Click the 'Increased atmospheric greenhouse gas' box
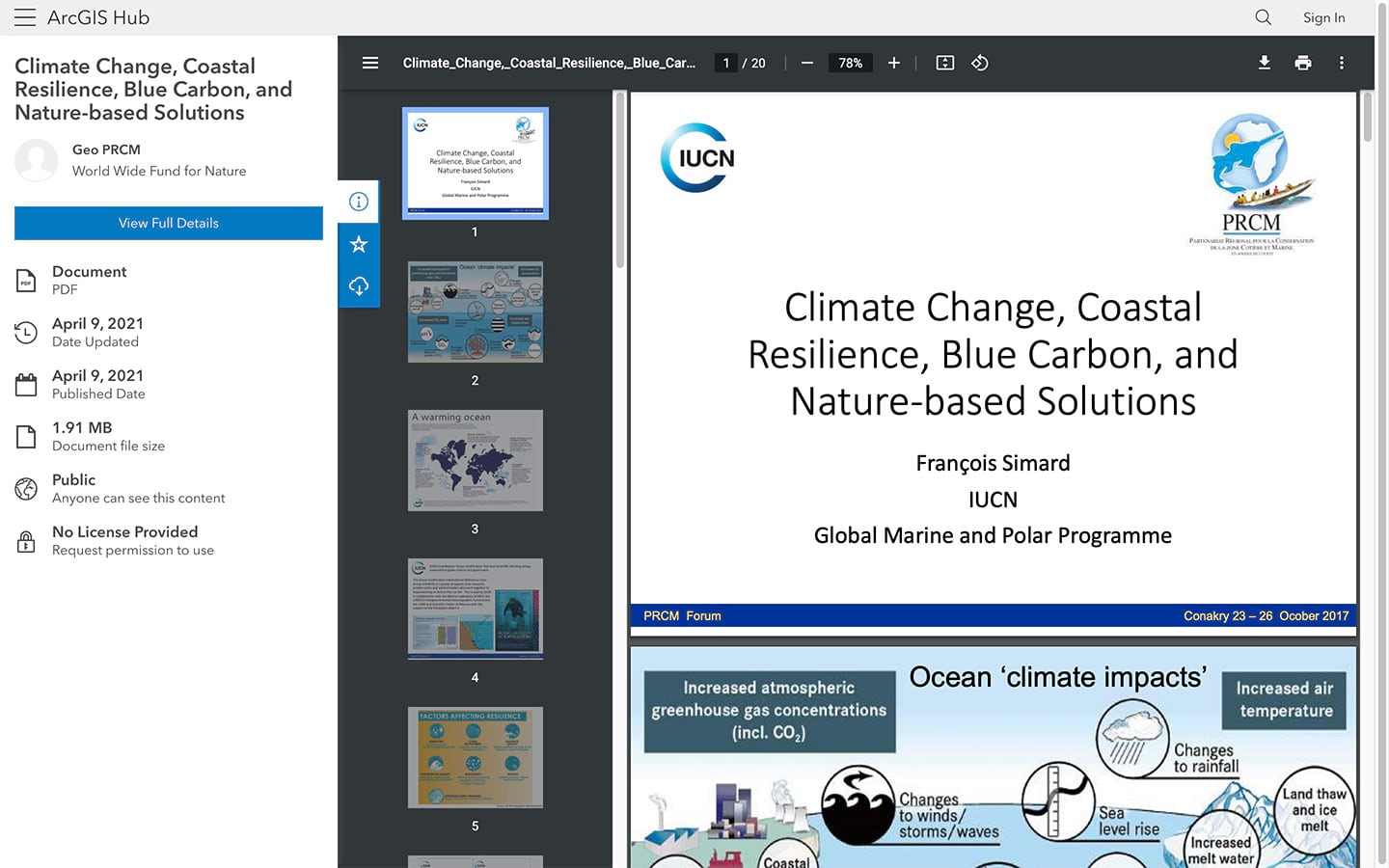This screenshot has width=1389, height=868. click(x=769, y=711)
